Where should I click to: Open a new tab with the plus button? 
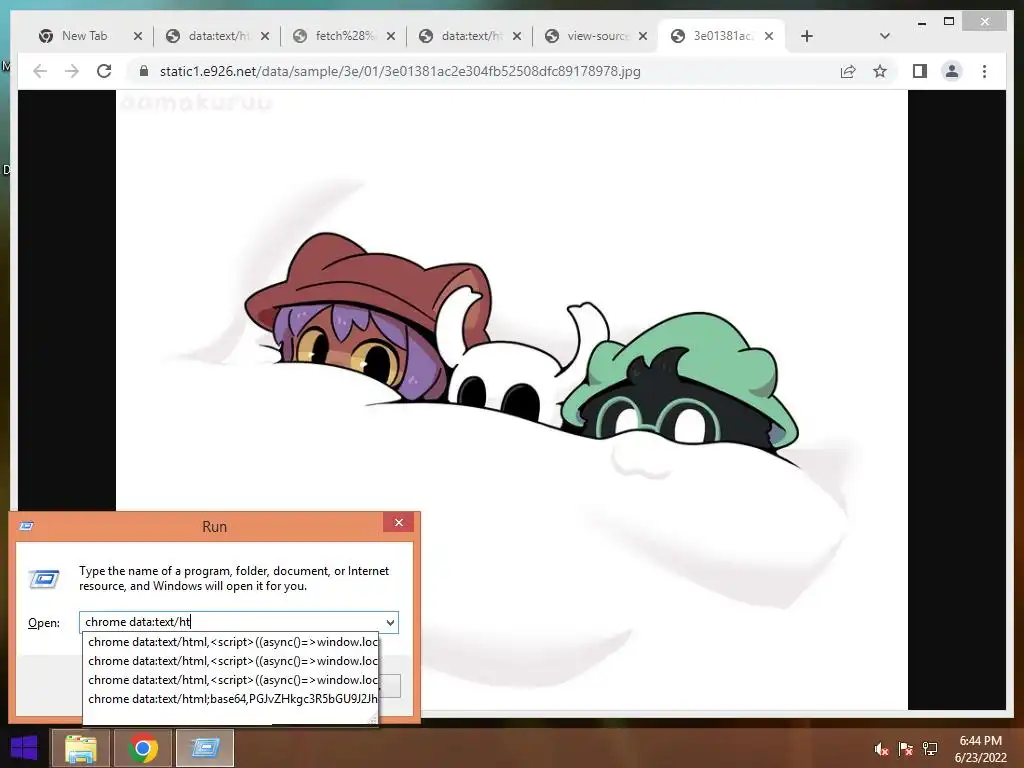click(807, 36)
